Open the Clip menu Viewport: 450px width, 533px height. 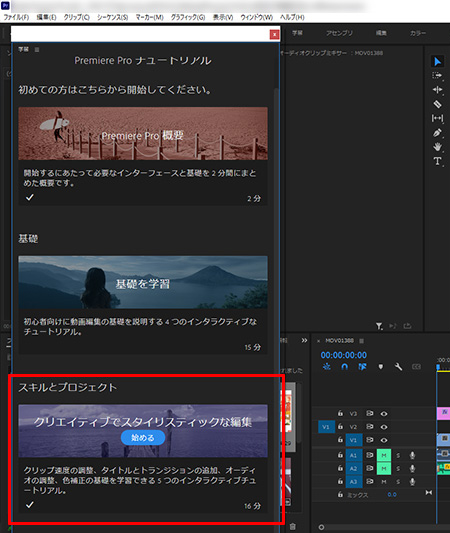pos(76,17)
